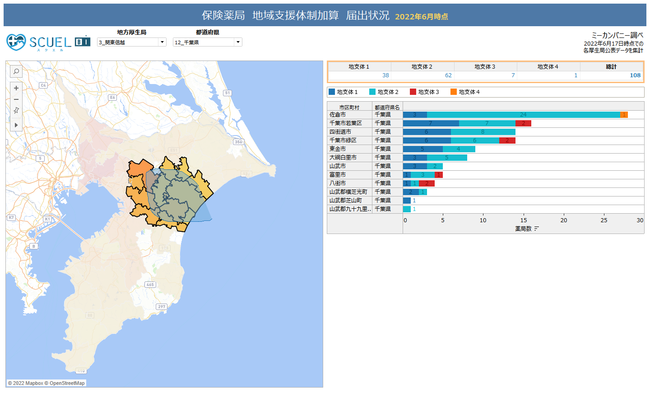Select the 地方厚生局 combo box value

click(x=132, y=42)
